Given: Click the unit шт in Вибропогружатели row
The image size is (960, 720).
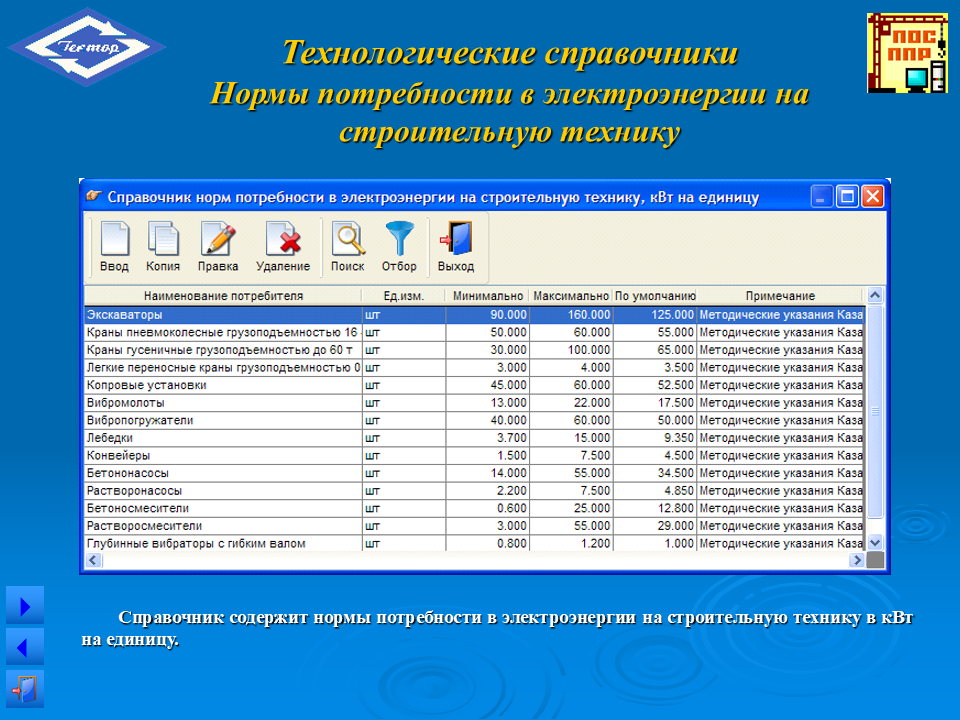Looking at the screenshot, I should 404,421.
